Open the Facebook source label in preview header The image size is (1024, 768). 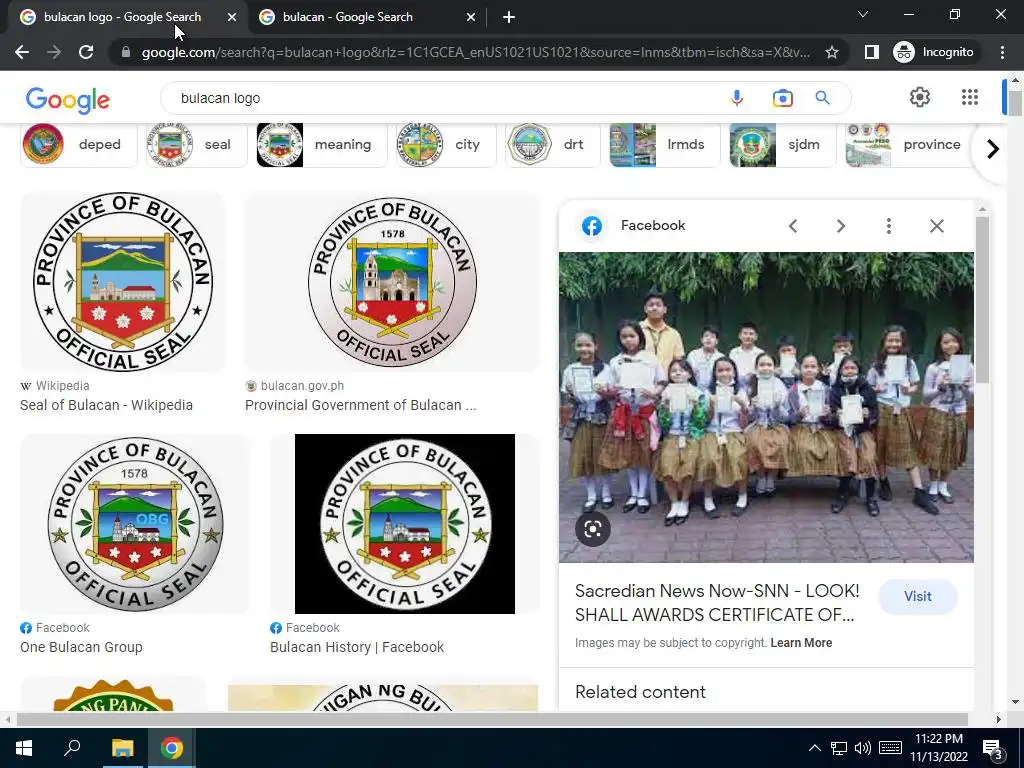(653, 225)
